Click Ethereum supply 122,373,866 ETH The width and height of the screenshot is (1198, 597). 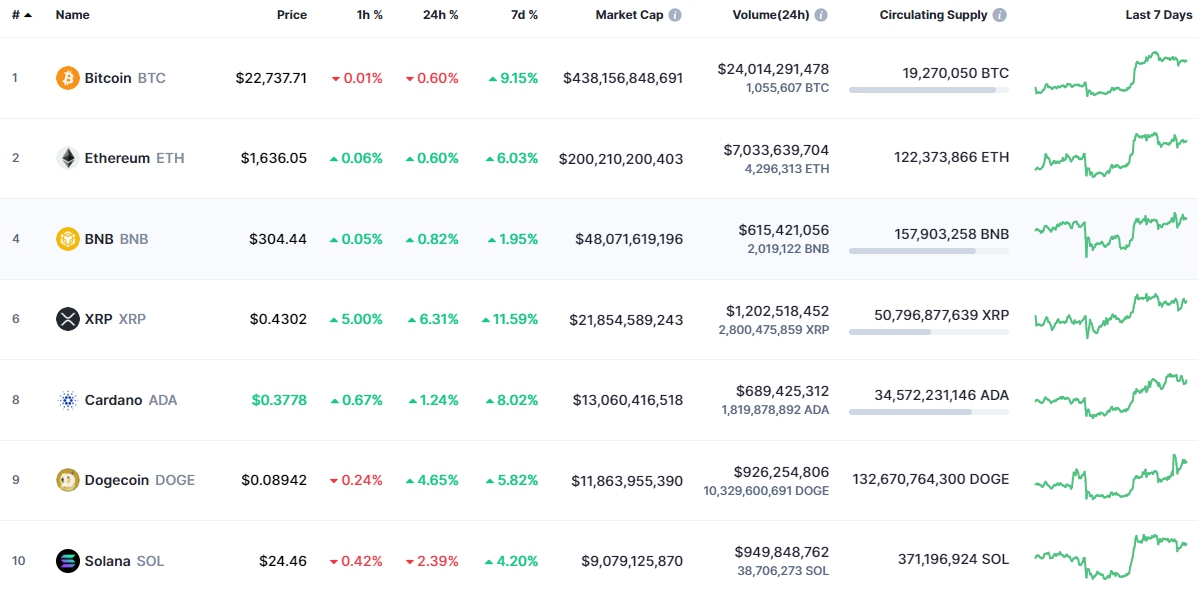coord(951,158)
